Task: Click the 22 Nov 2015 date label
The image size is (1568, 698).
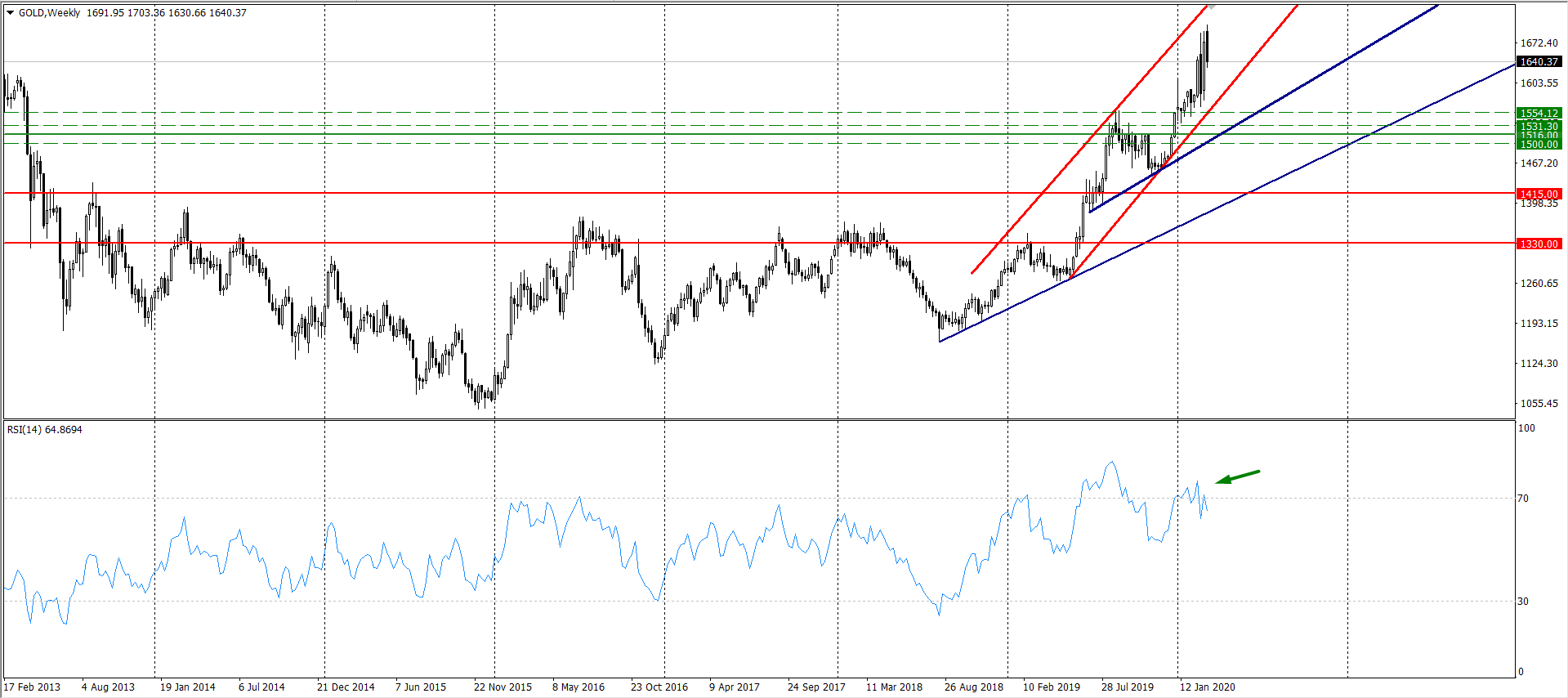Action: click(x=503, y=687)
